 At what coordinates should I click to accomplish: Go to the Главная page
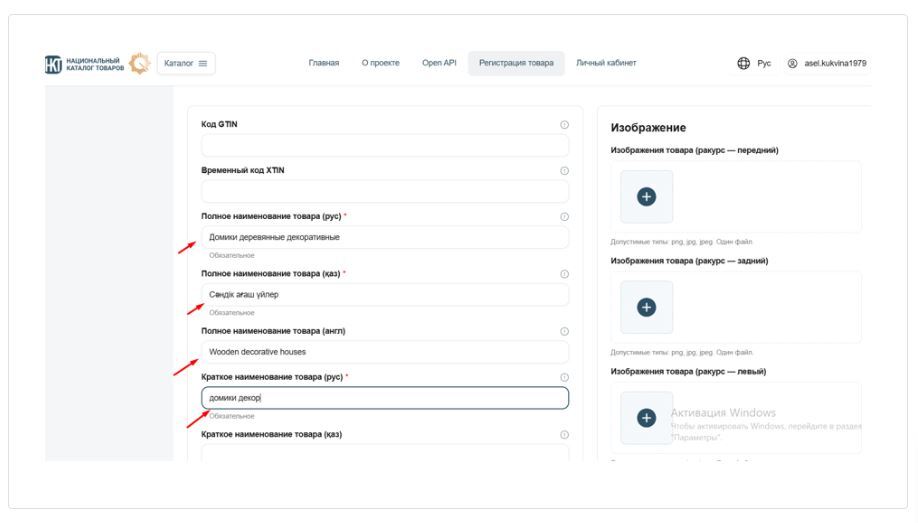[x=324, y=63]
